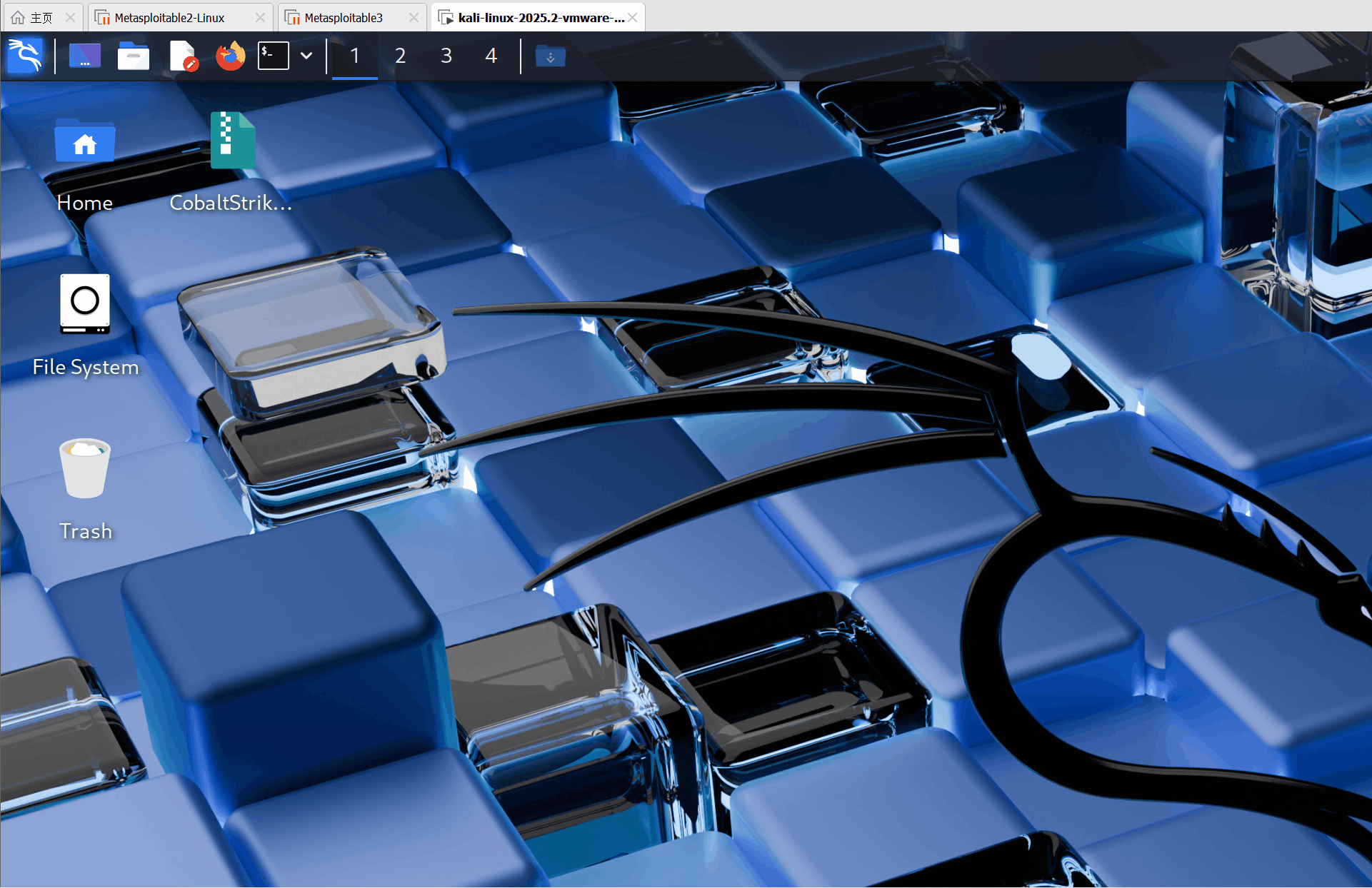The width and height of the screenshot is (1372, 888).
Task: Switch to workspace 1
Action: pyautogui.click(x=355, y=56)
